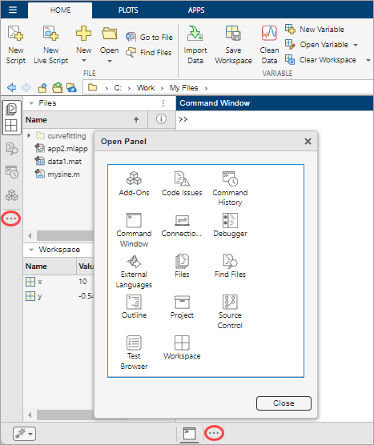
Task: Collapse the Workspace panel
Action: [x=31, y=250]
